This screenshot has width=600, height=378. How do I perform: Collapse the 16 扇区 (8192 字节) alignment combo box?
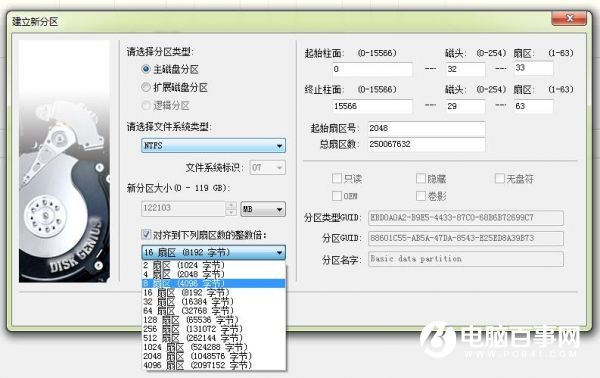[x=214, y=253]
